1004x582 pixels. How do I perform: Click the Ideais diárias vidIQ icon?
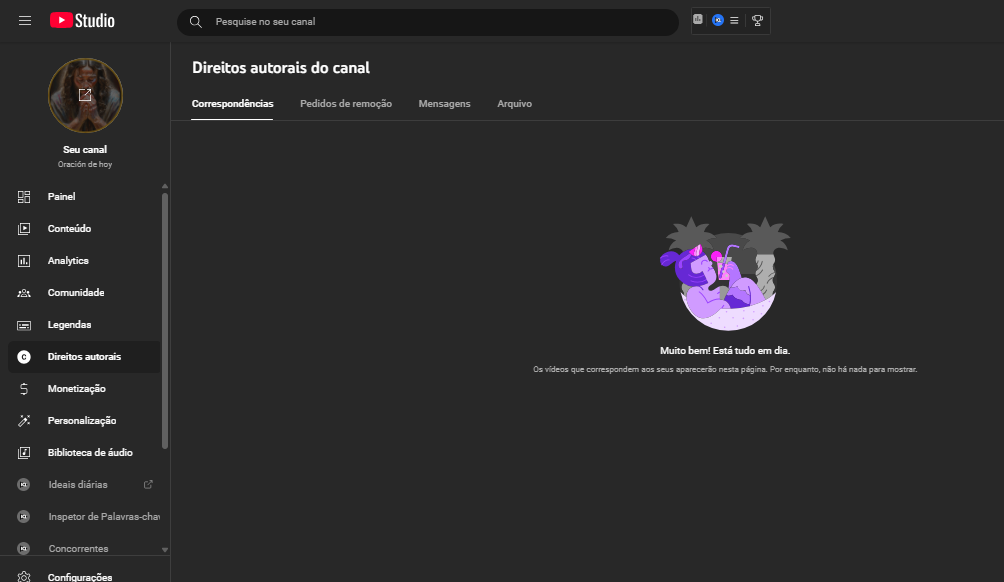[x=24, y=485]
